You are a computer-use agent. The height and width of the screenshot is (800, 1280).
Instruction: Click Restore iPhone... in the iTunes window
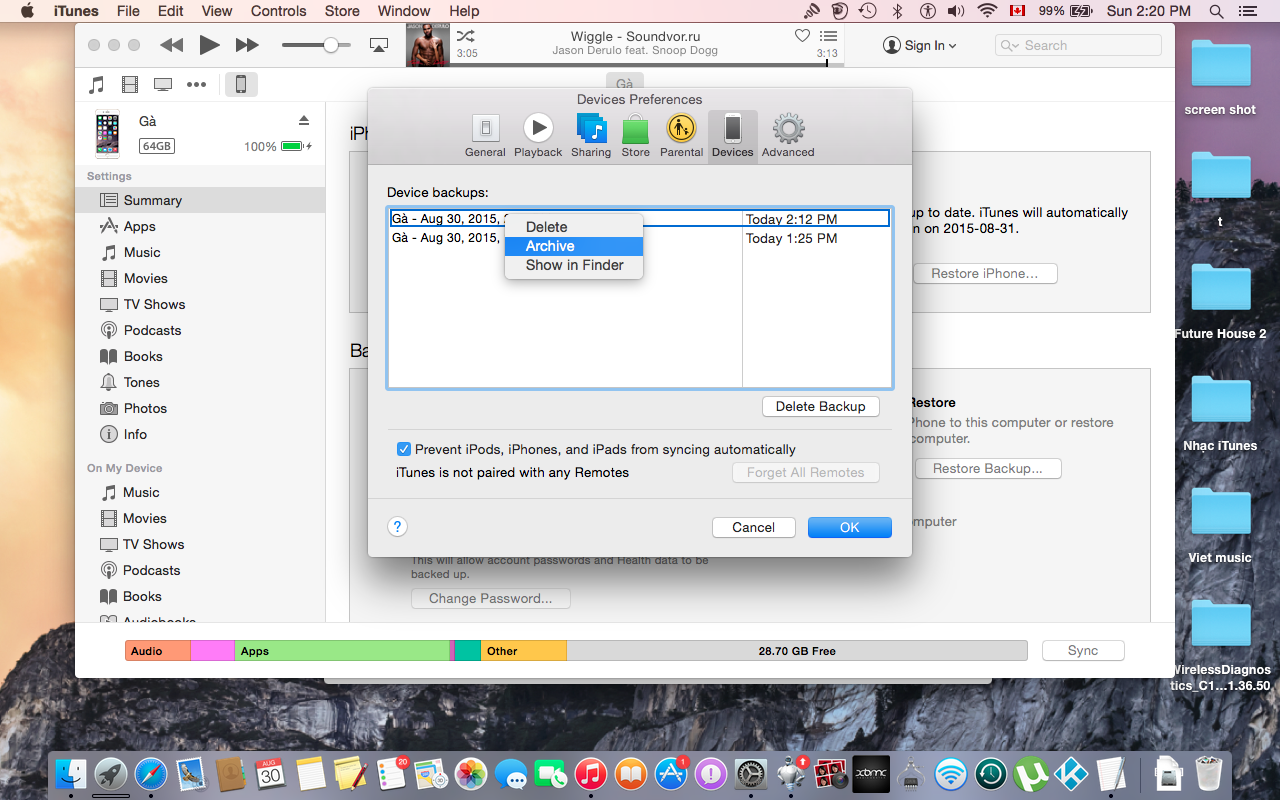coord(984,273)
